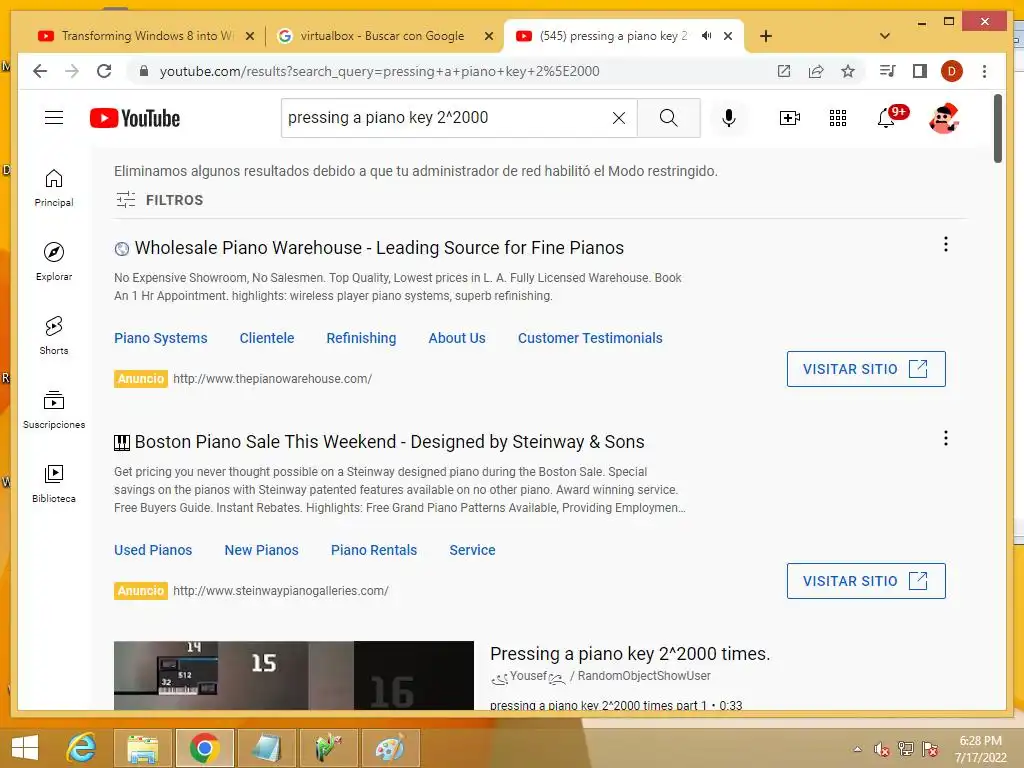This screenshot has height=768, width=1024.
Task: Click the page vertical scrollbar
Action: [x=997, y=128]
